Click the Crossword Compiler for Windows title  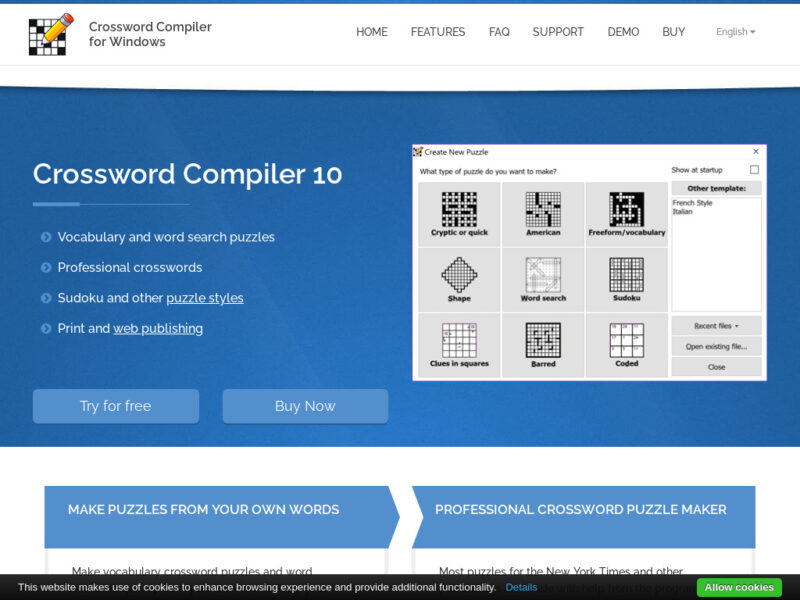[x=150, y=34]
